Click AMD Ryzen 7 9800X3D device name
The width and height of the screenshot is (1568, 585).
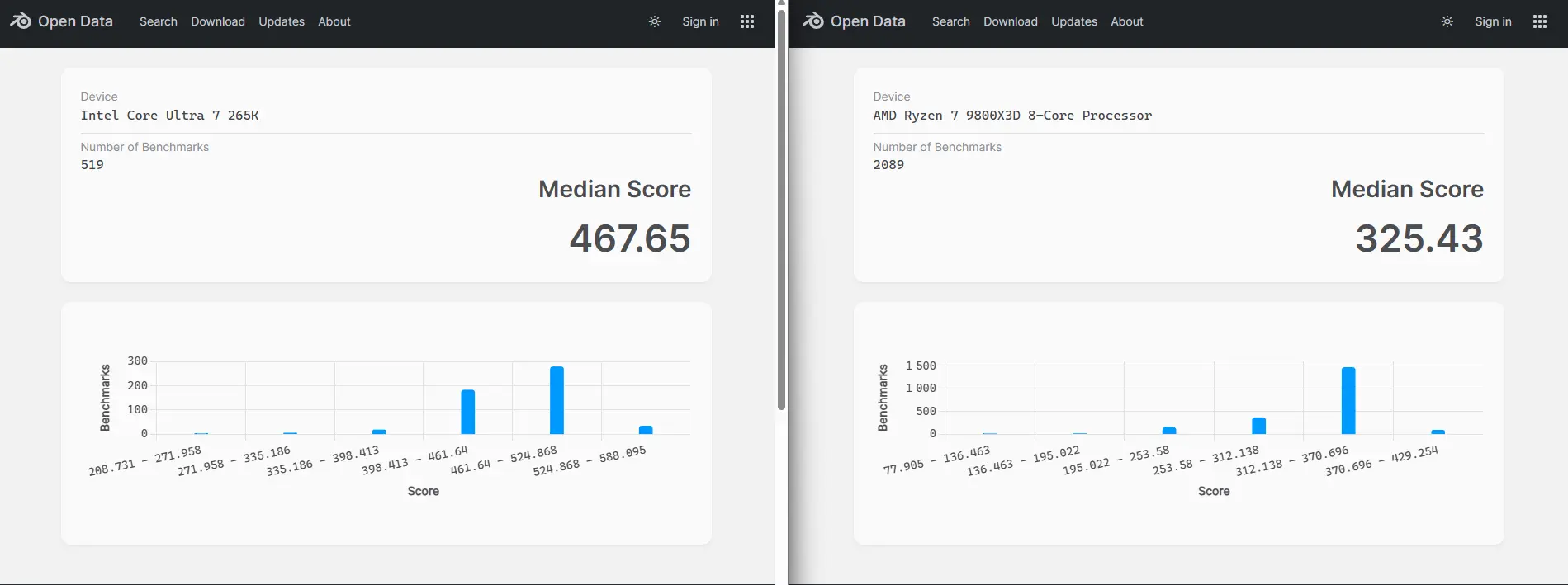pyautogui.click(x=1012, y=116)
